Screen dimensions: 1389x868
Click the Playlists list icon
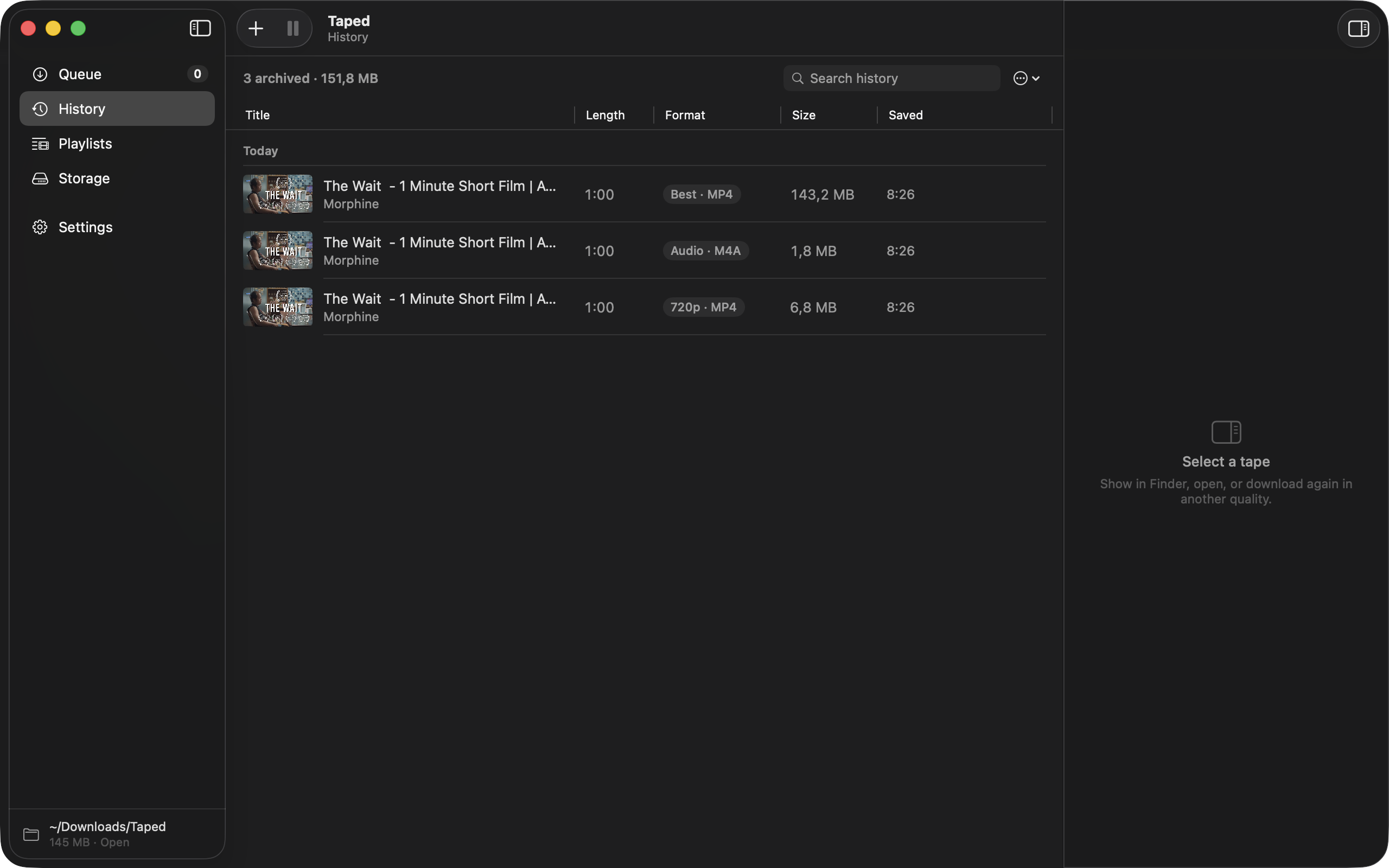pos(40,144)
